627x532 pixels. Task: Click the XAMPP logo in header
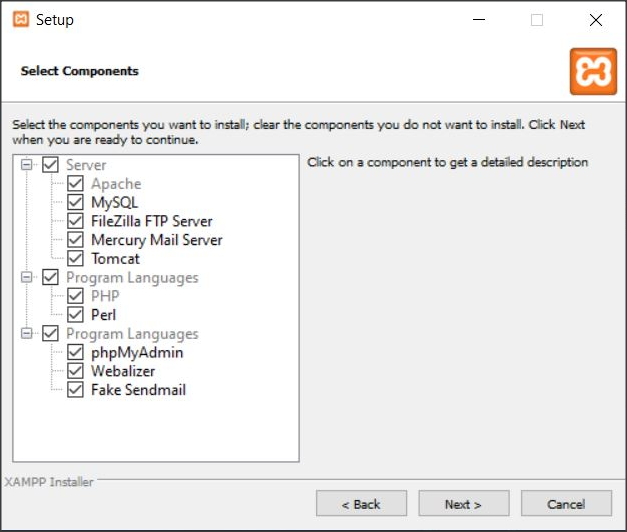pos(593,72)
